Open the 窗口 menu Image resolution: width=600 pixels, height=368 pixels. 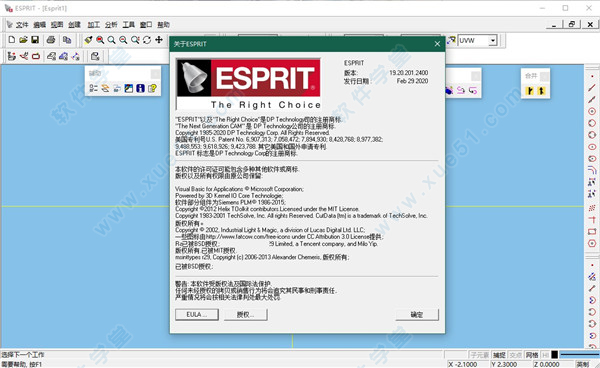pos(146,24)
